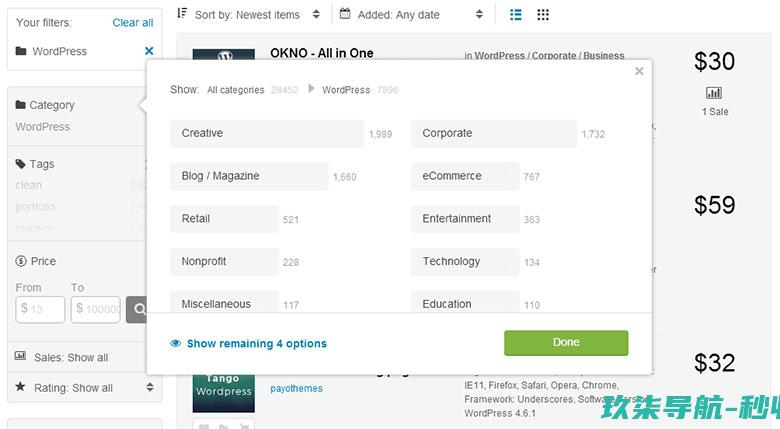Select the Entertainment category

465,219
